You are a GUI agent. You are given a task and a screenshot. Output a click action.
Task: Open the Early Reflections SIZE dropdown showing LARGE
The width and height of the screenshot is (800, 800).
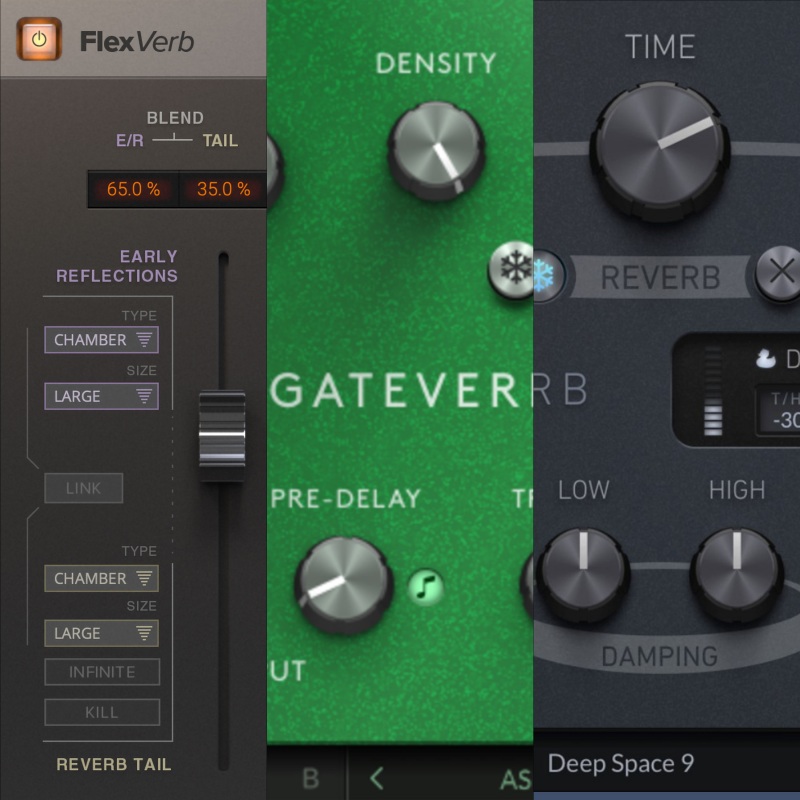point(101,396)
